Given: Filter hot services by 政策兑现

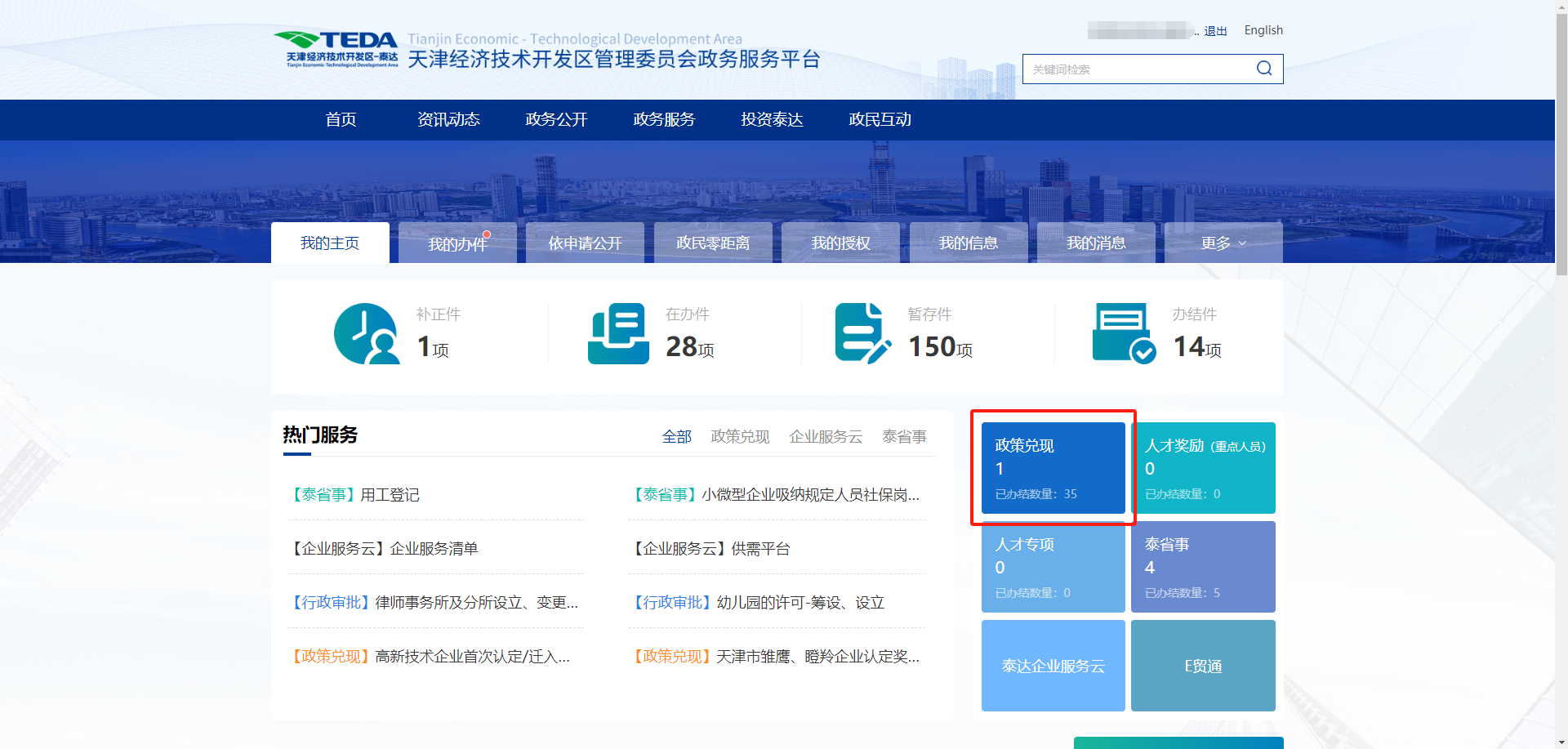Looking at the screenshot, I should 740,437.
